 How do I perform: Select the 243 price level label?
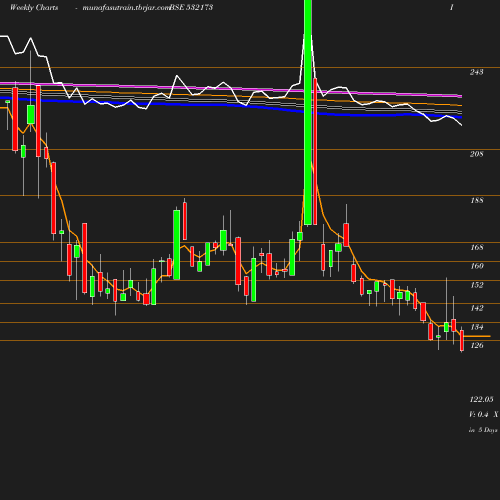pyautogui.click(x=476, y=72)
